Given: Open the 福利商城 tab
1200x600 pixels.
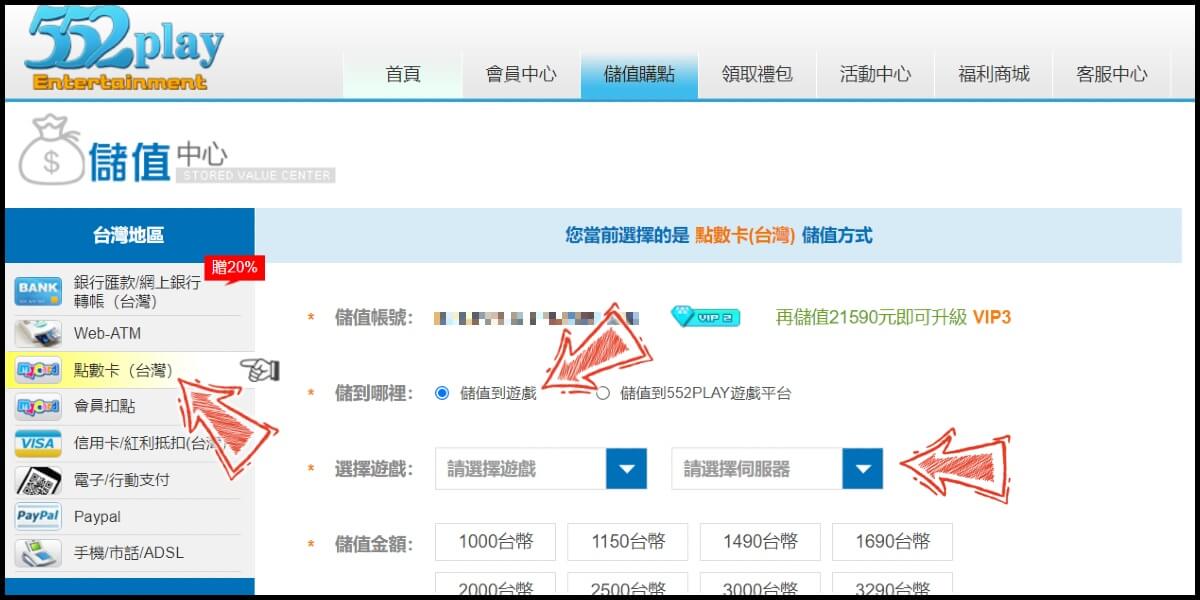Looking at the screenshot, I should [993, 74].
